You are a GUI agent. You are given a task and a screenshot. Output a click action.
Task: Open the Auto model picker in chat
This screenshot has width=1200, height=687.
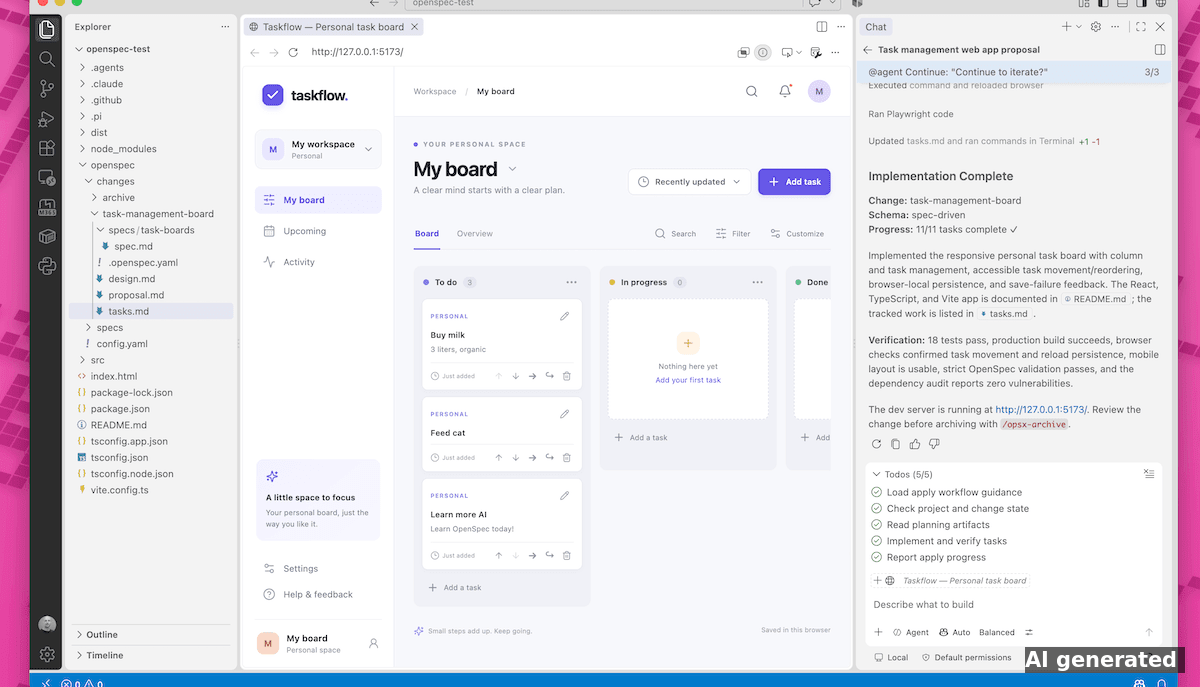[954, 632]
